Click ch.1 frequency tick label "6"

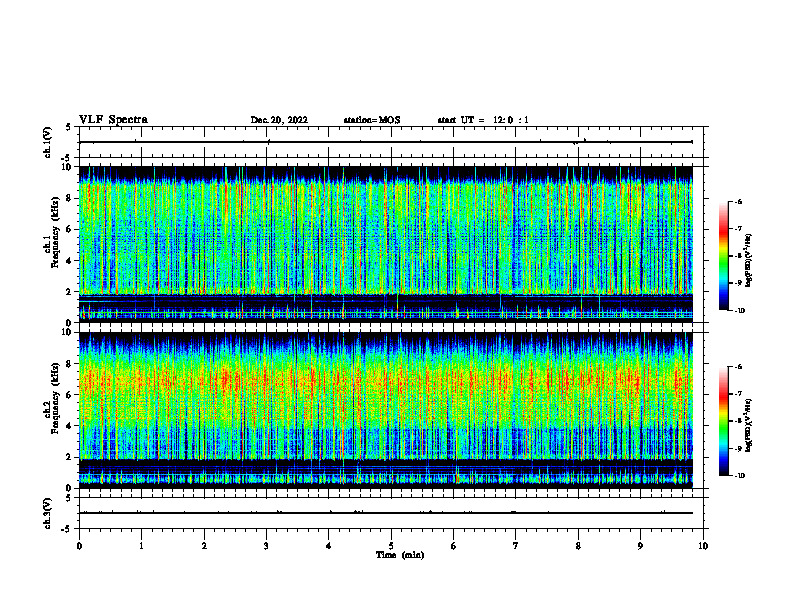[69, 229]
